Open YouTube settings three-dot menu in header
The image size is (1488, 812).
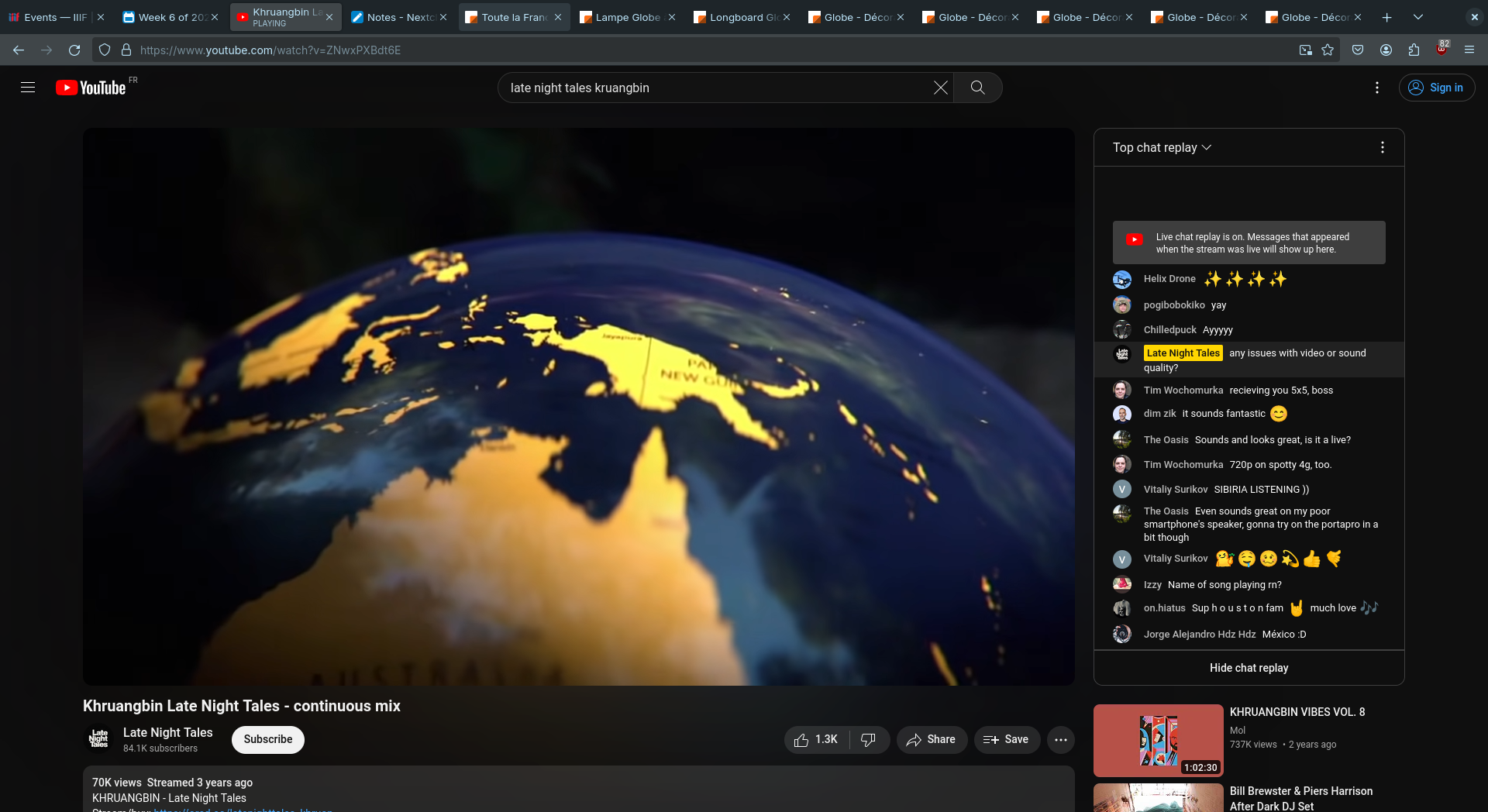(x=1376, y=88)
